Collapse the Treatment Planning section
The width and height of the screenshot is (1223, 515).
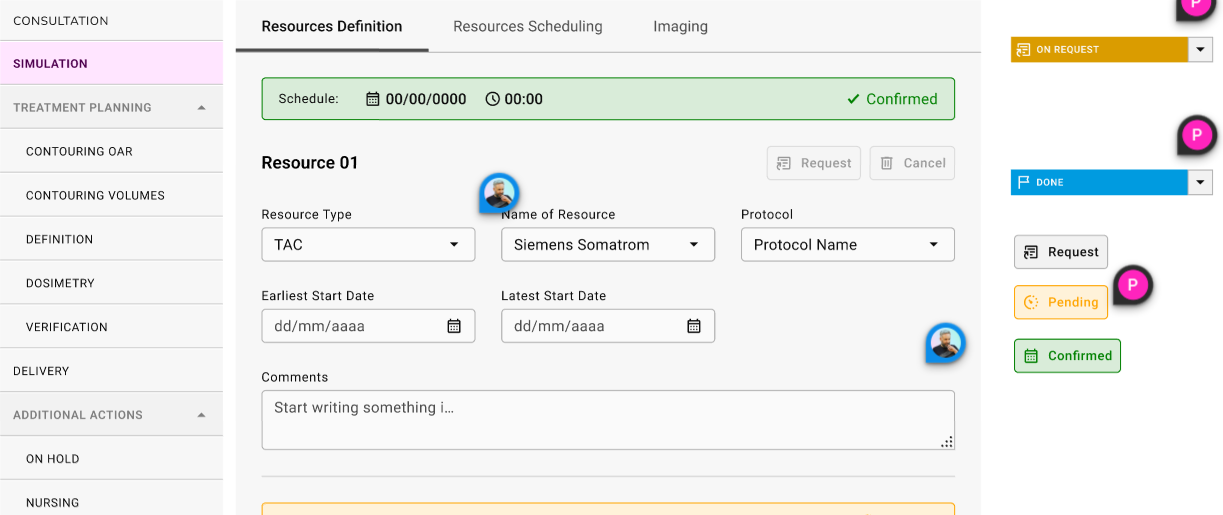201,107
